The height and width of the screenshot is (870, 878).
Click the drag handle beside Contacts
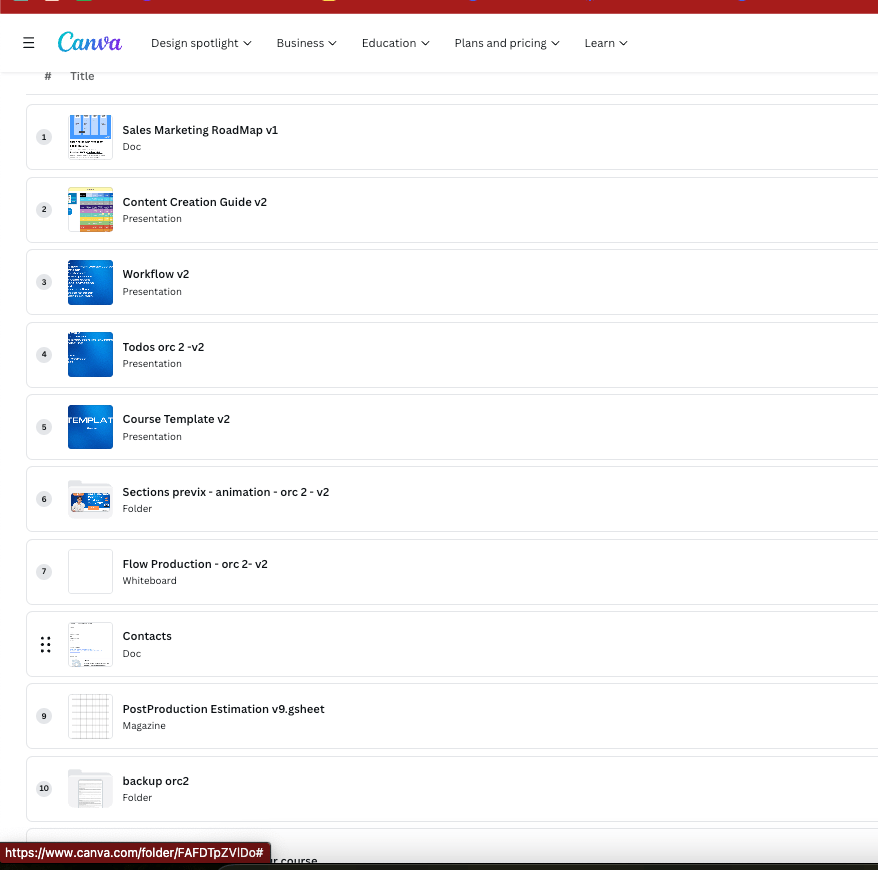click(45, 644)
